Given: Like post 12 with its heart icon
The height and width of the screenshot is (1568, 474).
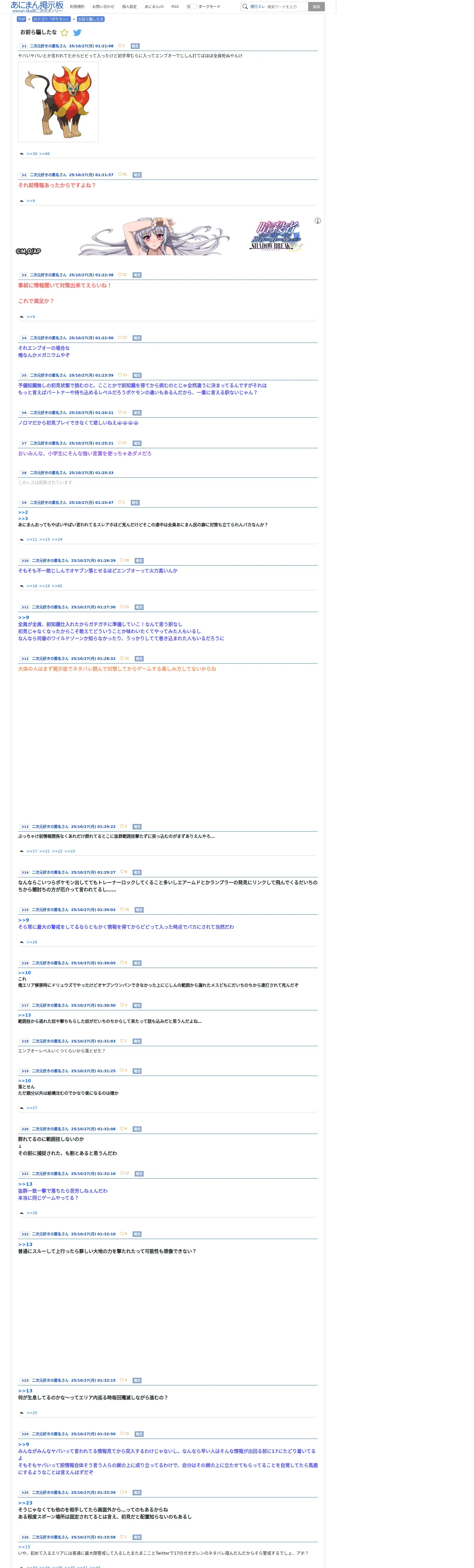Looking at the screenshot, I should point(122,658).
